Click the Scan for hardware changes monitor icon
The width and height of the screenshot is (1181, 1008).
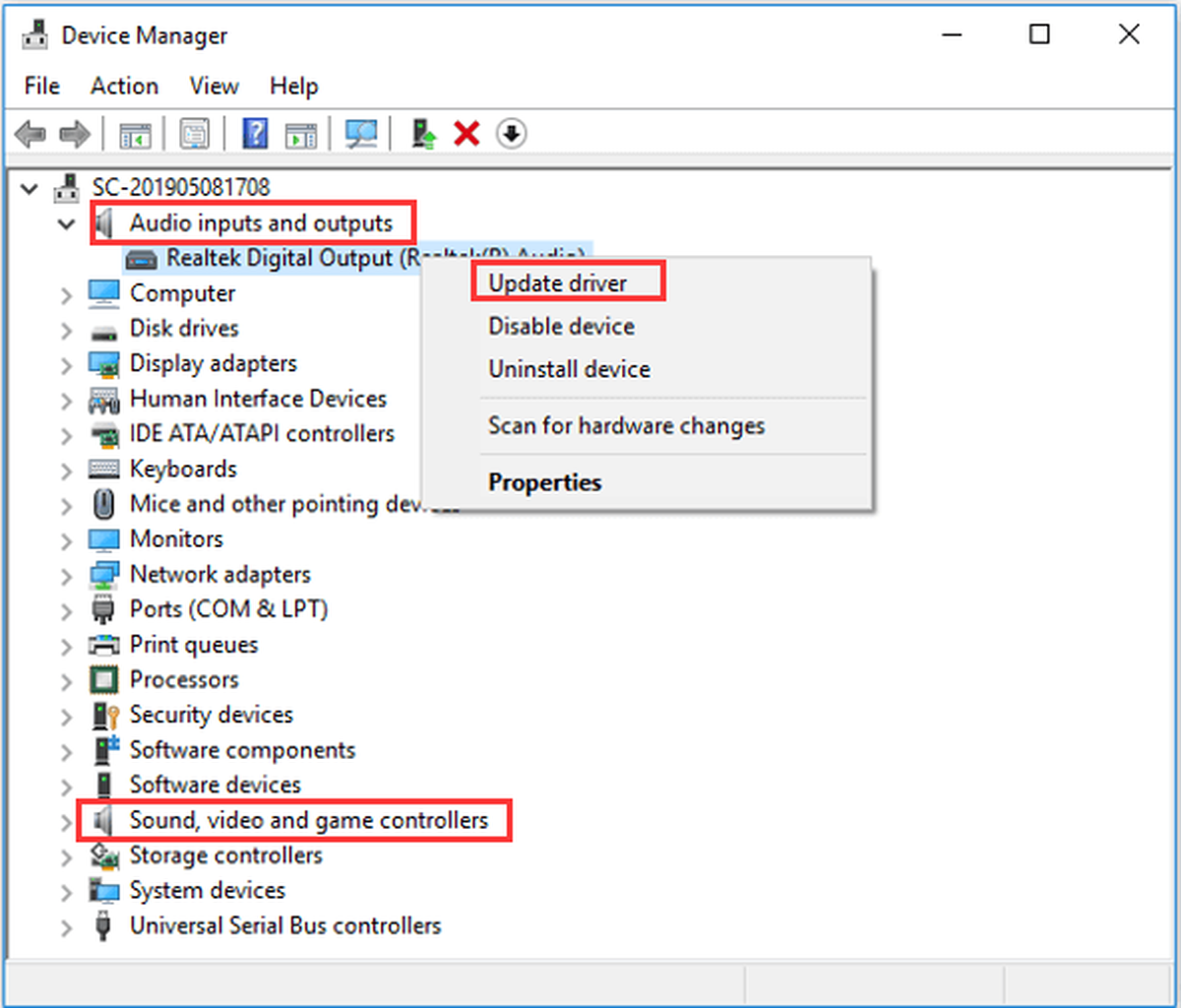(x=361, y=133)
